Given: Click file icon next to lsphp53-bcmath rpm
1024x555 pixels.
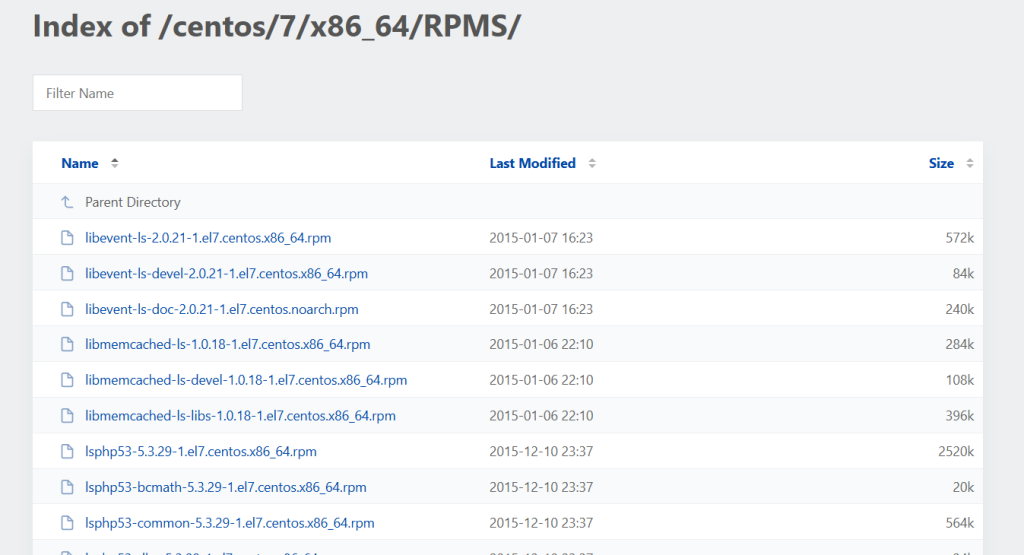Looking at the screenshot, I should 67,487.
